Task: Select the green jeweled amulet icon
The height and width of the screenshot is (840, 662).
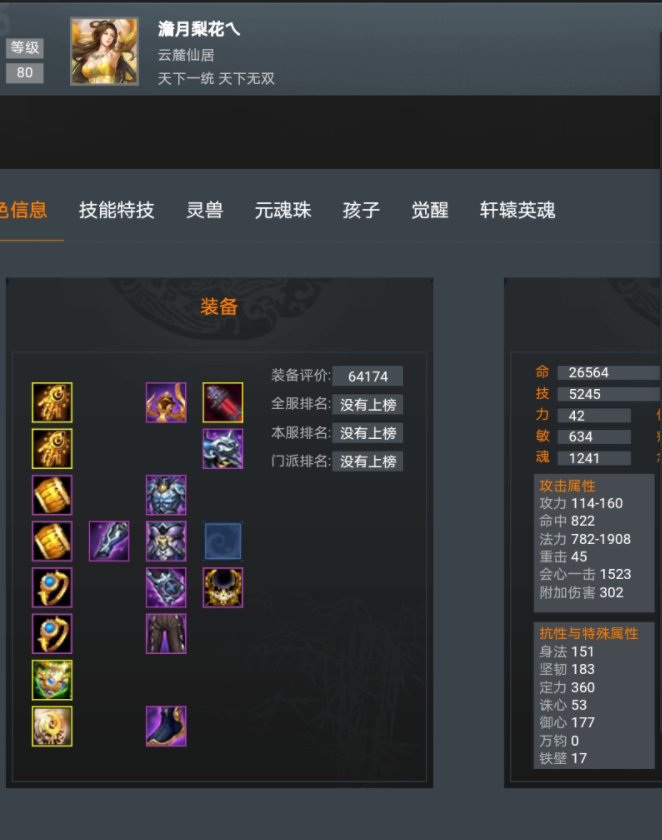Action: point(52,680)
